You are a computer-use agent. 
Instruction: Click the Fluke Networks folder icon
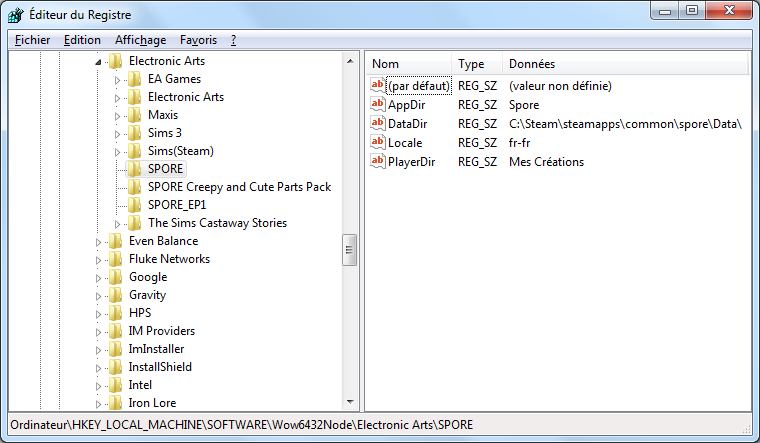pyautogui.click(x=115, y=259)
